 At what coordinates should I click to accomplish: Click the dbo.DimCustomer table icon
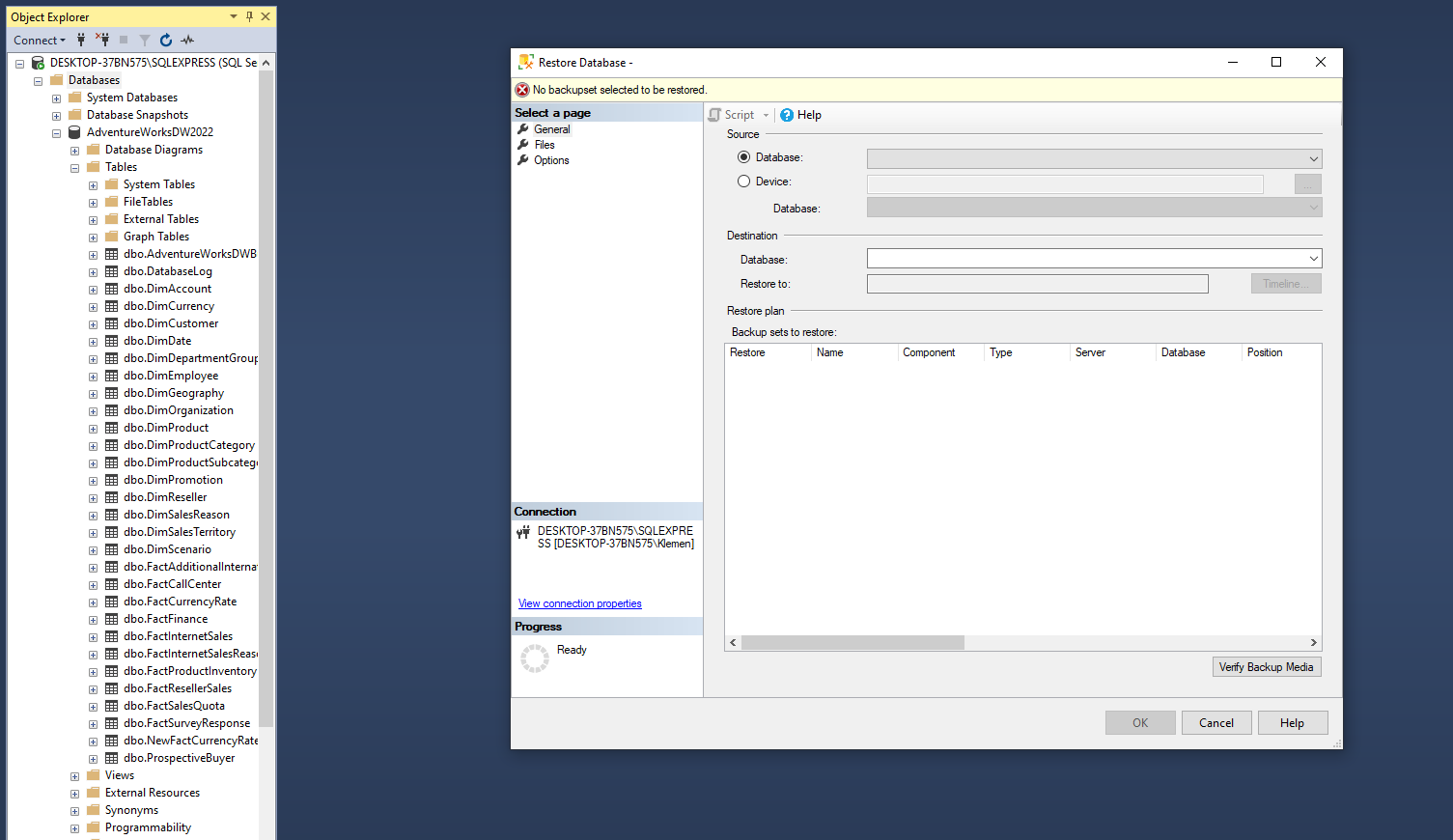coord(112,323)
